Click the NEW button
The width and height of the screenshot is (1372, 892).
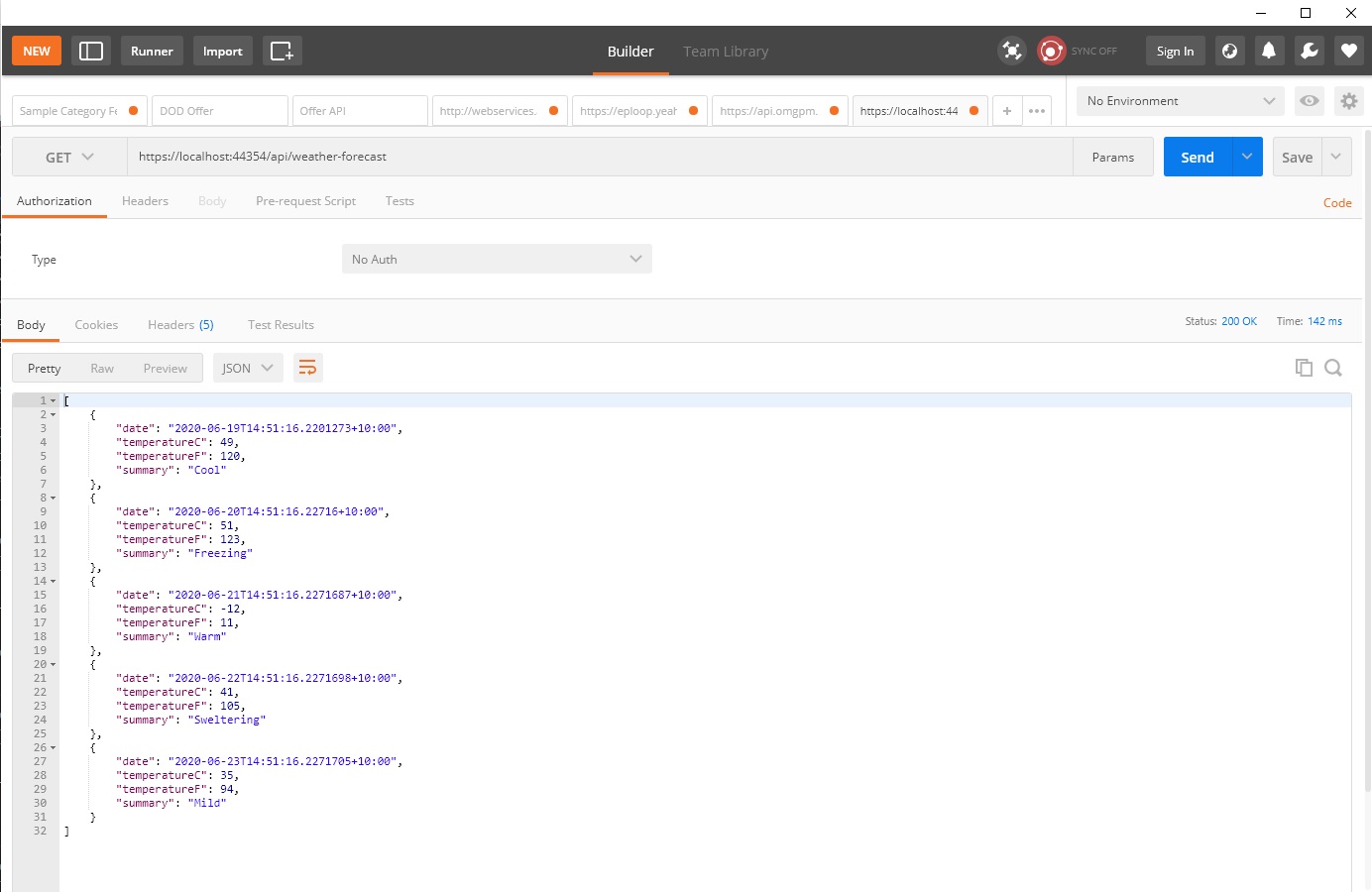coord(37,51)
